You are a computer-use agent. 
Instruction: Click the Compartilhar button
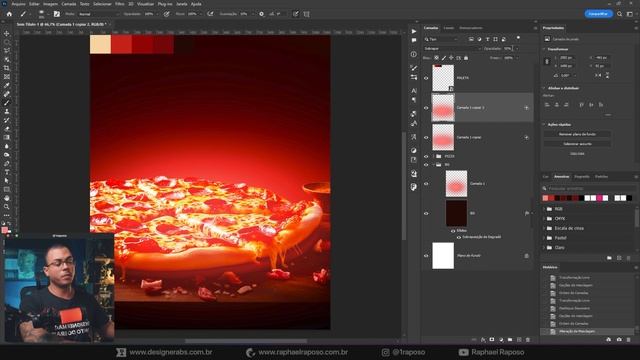click(598, 14)
